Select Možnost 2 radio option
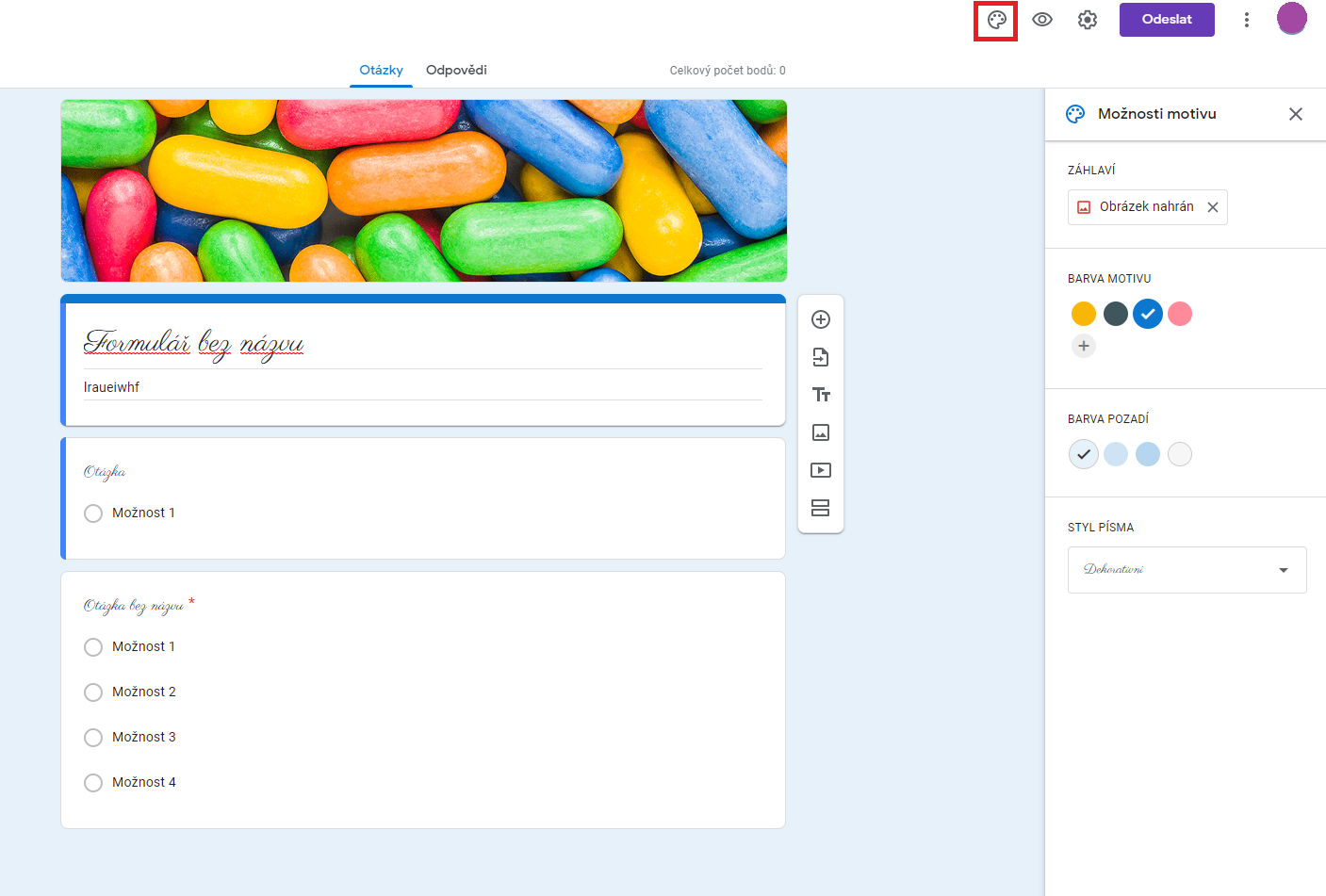The width and height of the screenshot is (1326, 896). tap(93, 692)
